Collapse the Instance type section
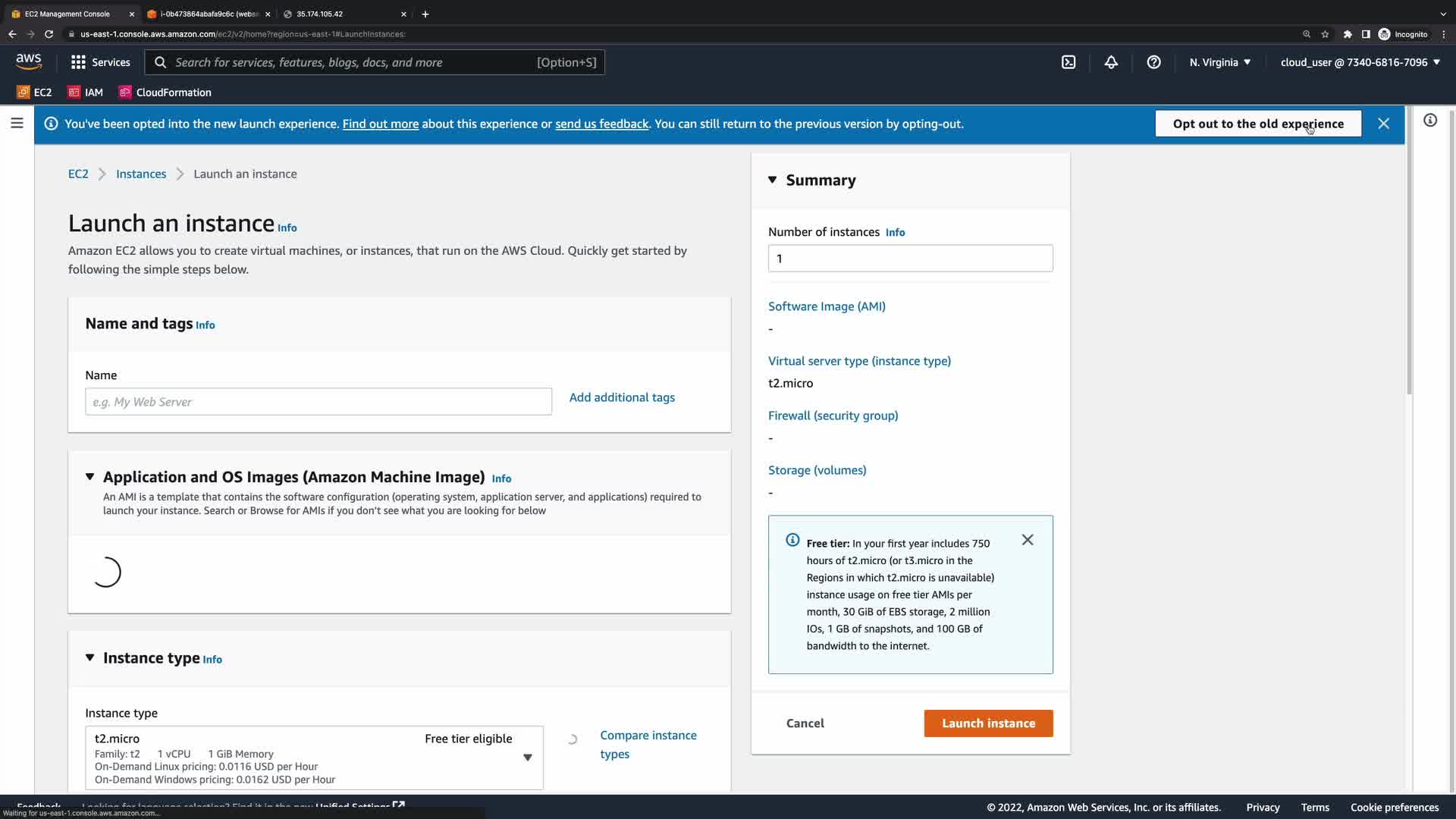The image size is (1456, 819). pyautogui.click(x=89, y=657)
